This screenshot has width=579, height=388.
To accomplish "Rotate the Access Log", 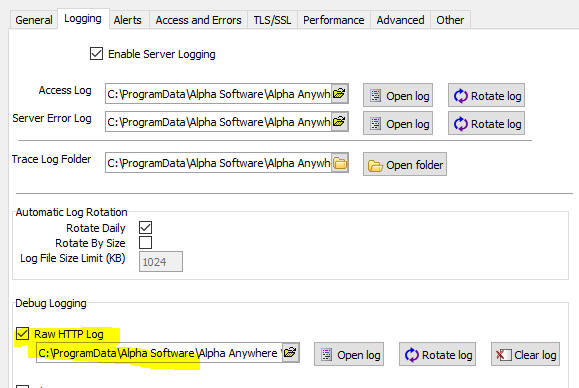I will (486, 96).
